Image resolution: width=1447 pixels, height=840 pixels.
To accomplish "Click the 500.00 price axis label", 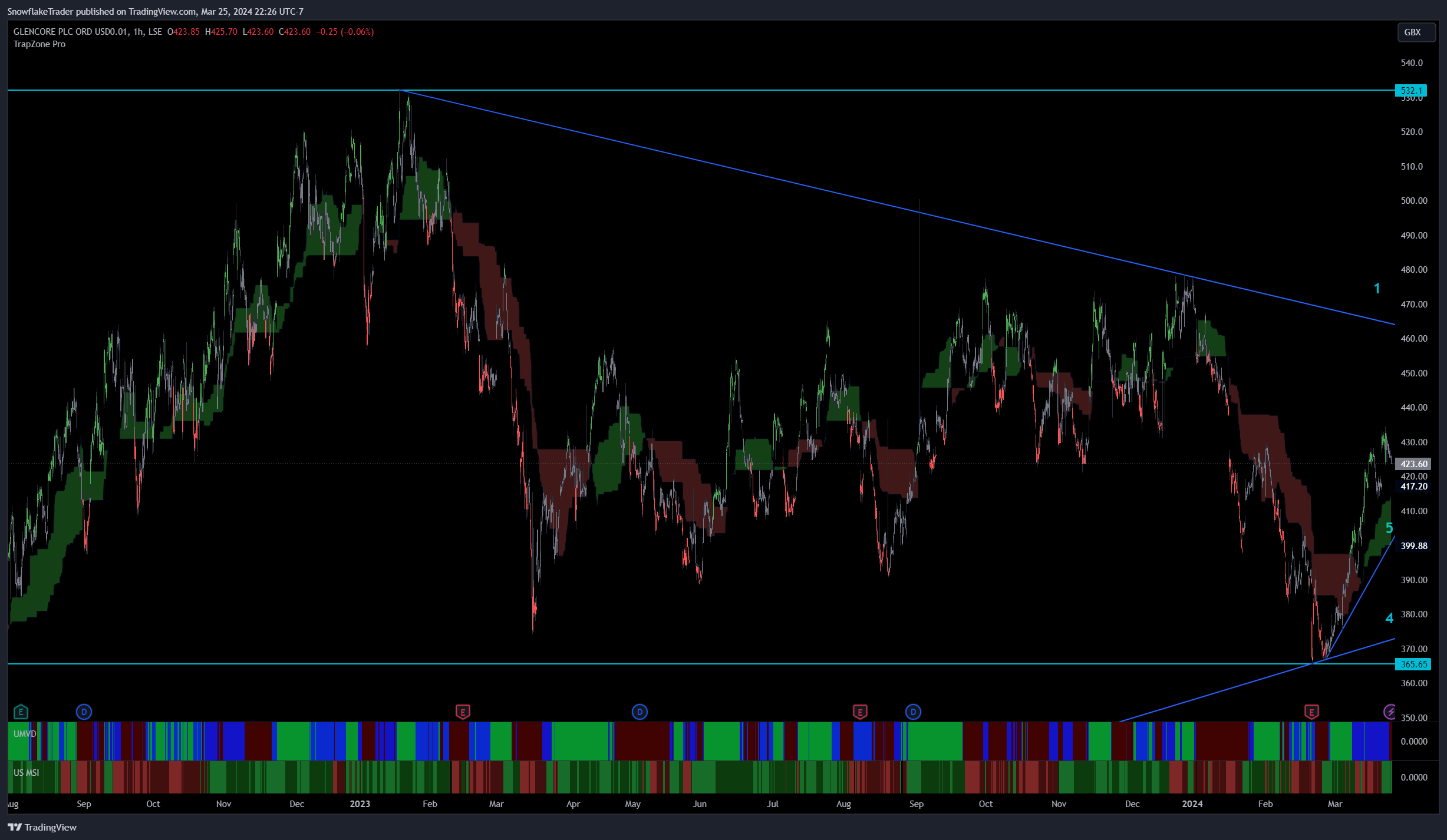I will (x=1414, y=201).
